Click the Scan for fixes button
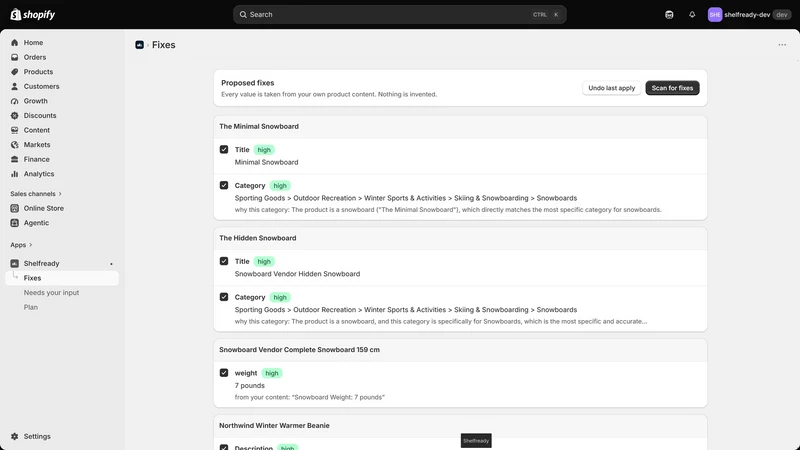Viewport: 800px width, 450px height. [x=672, y=88]
